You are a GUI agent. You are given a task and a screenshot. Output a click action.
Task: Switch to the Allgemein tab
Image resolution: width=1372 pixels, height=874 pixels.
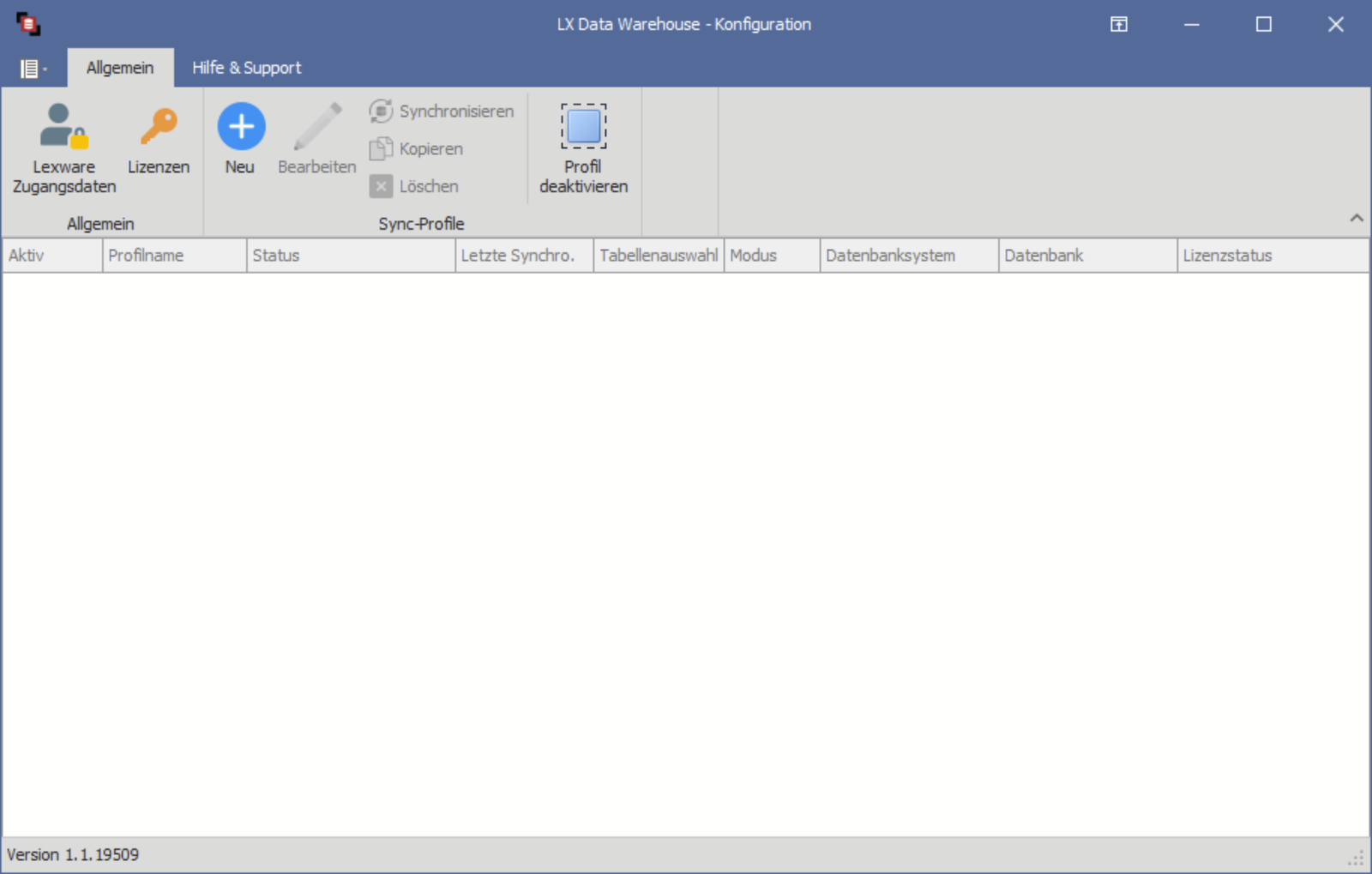point(120,68)
